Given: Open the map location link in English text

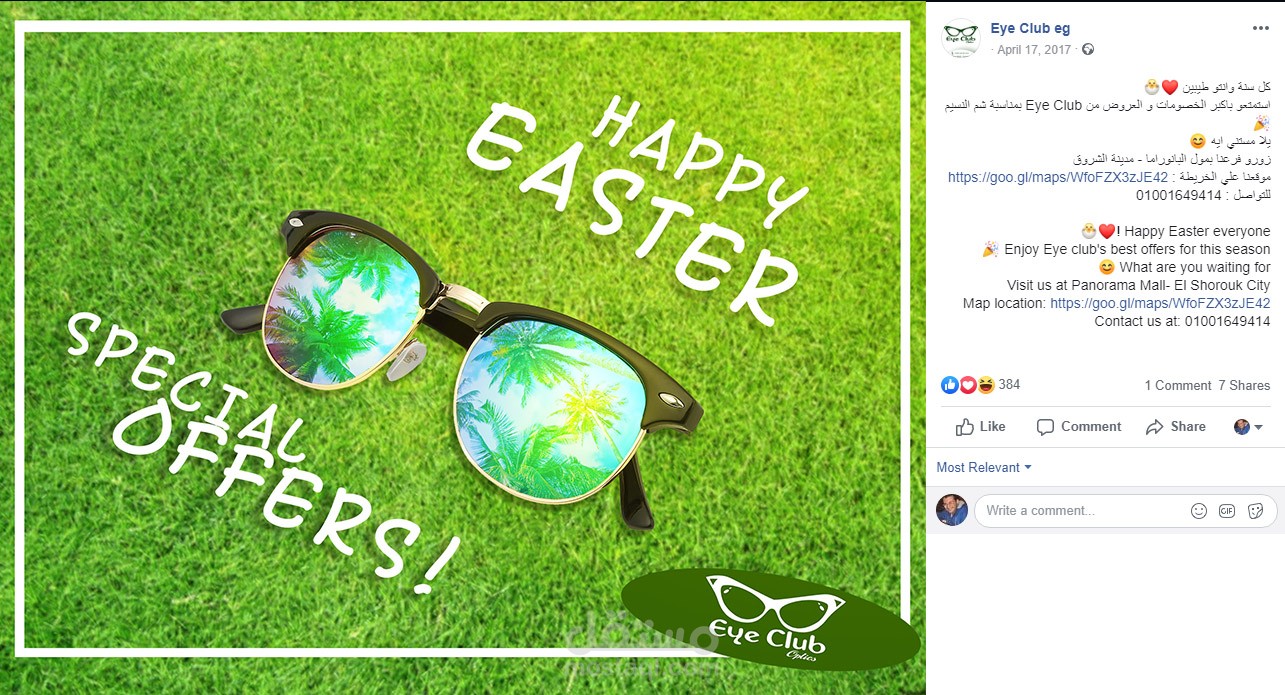Looking at the screenshot, I should pyautogui.click(x=1160, y=303).
